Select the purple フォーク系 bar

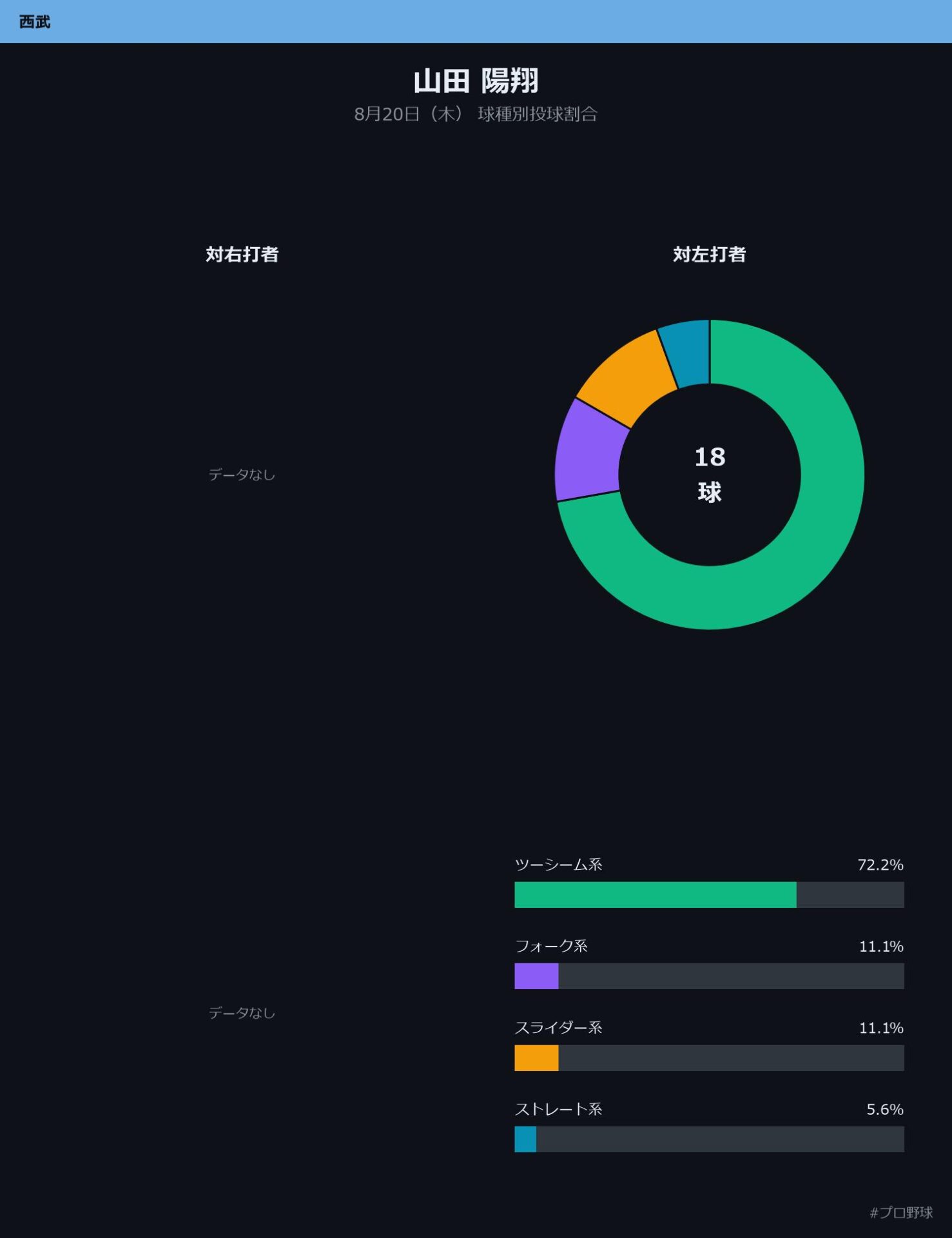click(x=536, y=976)
